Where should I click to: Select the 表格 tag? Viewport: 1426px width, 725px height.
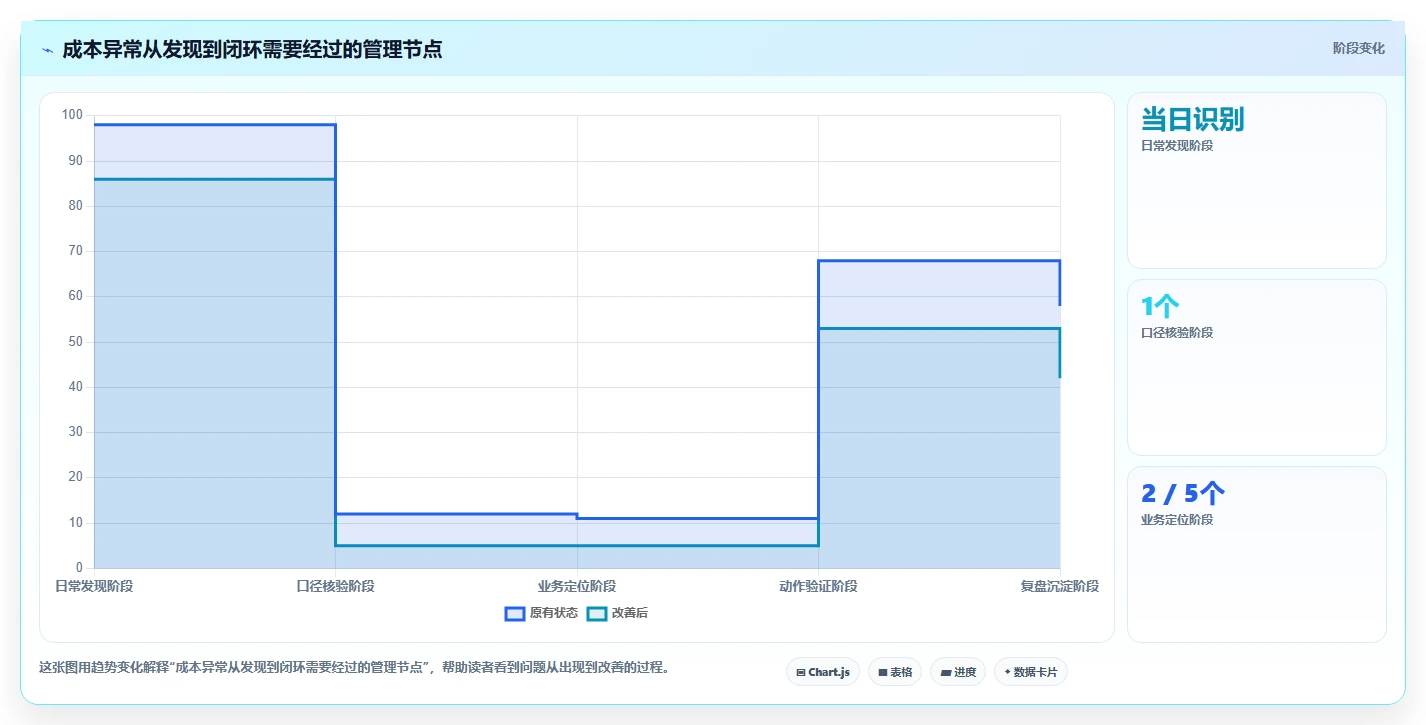click(894, 672)
